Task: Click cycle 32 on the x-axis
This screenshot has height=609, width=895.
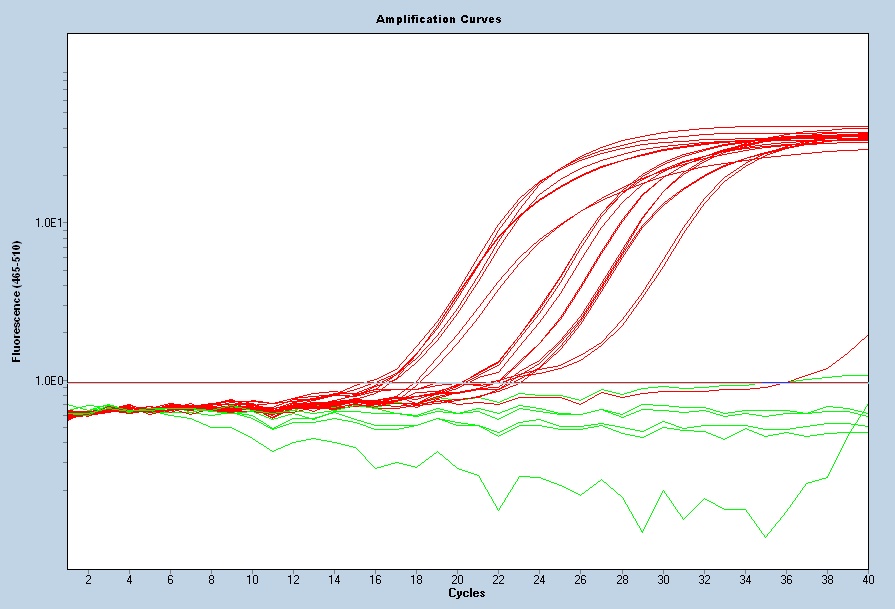Action: pos(703,580)
